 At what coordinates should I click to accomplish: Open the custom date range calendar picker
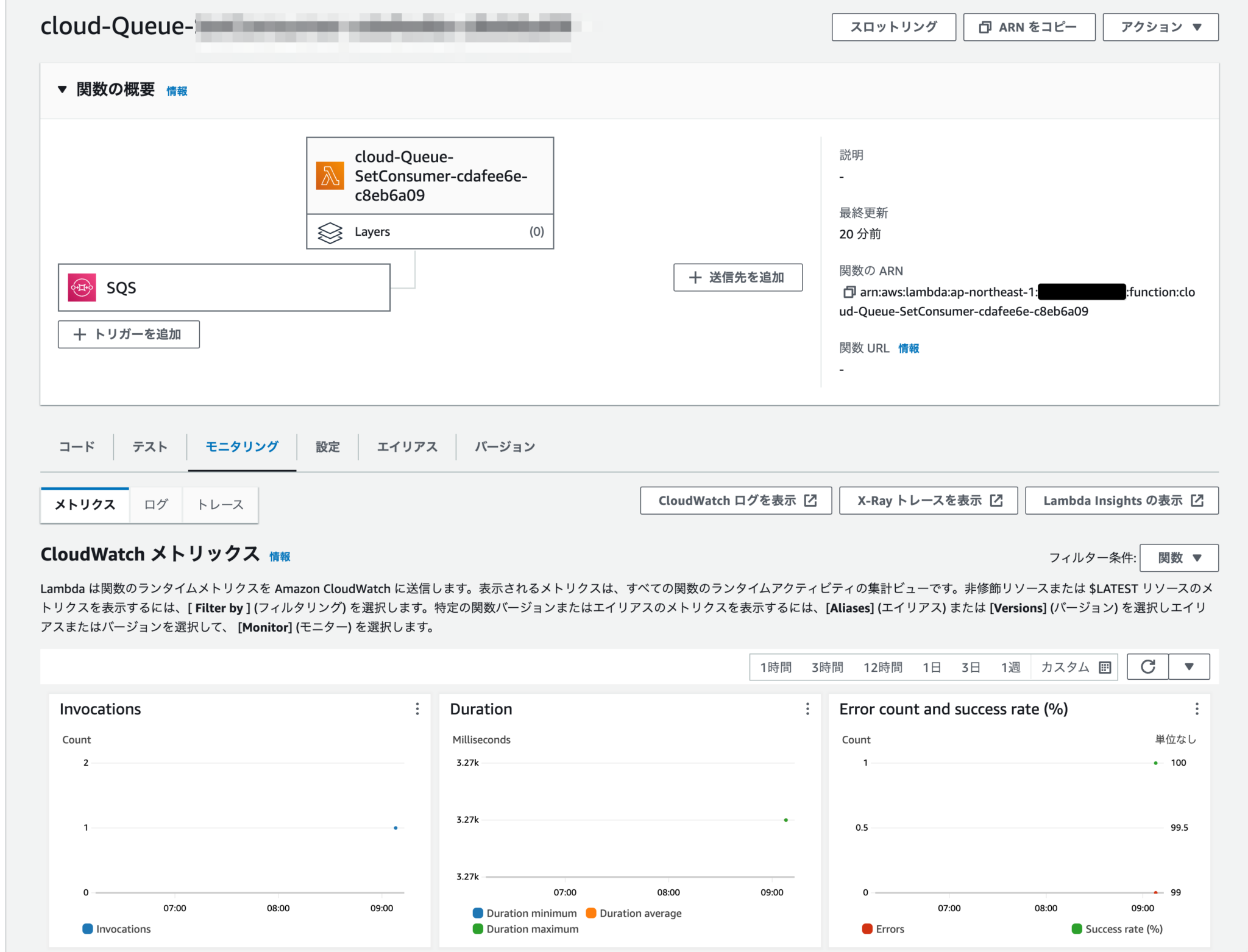click(1105, 666)
